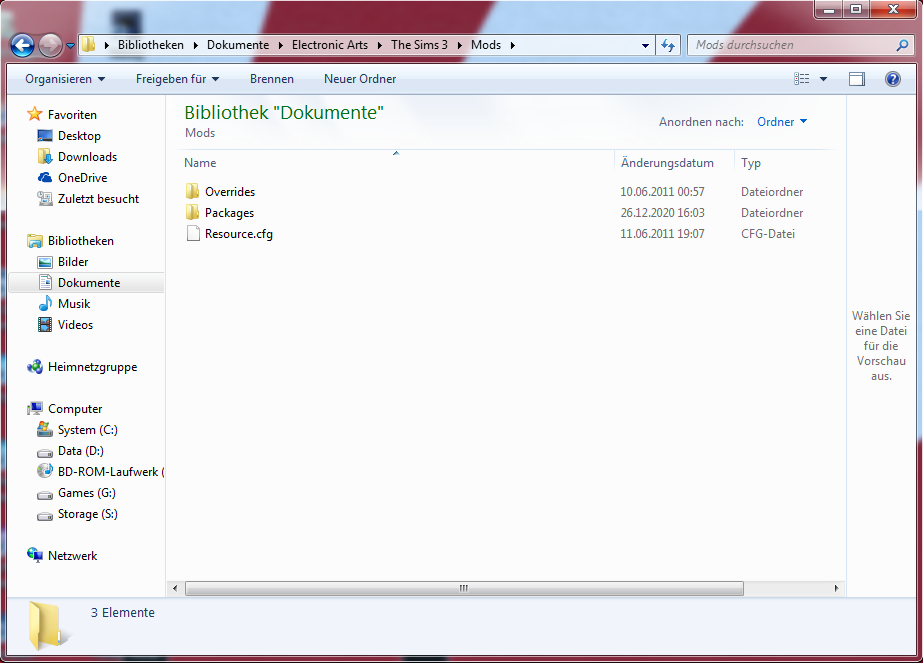The height and width of the screenshot is (663, 923).
Task: Click the Forward navigation arrow
Action: [x=51, y=45]
